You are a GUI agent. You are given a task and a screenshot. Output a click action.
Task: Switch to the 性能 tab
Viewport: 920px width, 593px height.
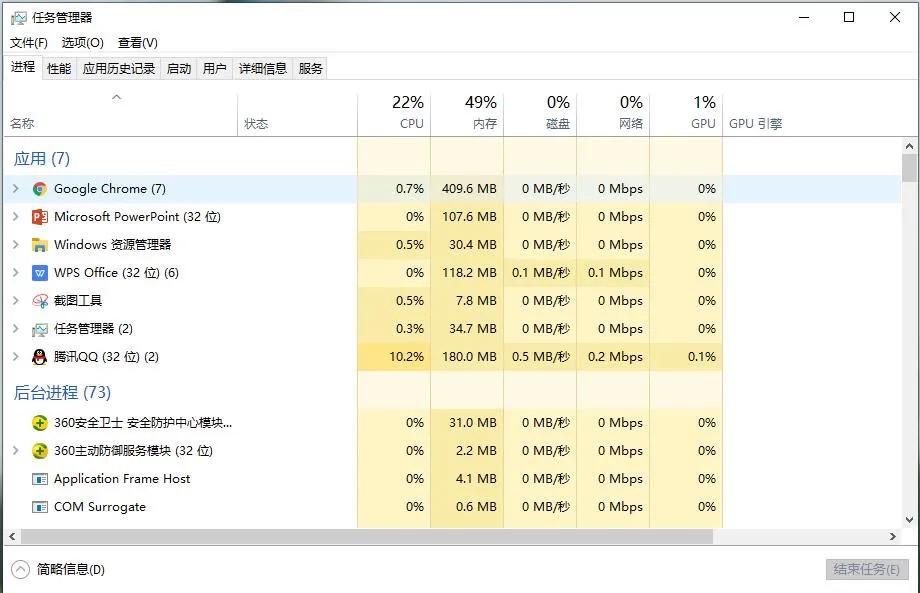[x=59, y=68]
